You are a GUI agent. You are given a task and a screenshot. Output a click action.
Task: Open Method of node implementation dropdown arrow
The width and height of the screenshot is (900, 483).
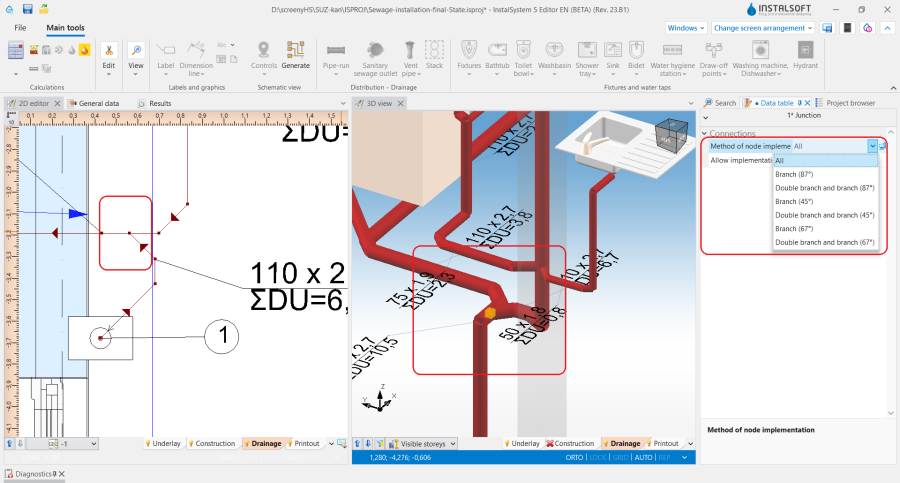[872, 146]
